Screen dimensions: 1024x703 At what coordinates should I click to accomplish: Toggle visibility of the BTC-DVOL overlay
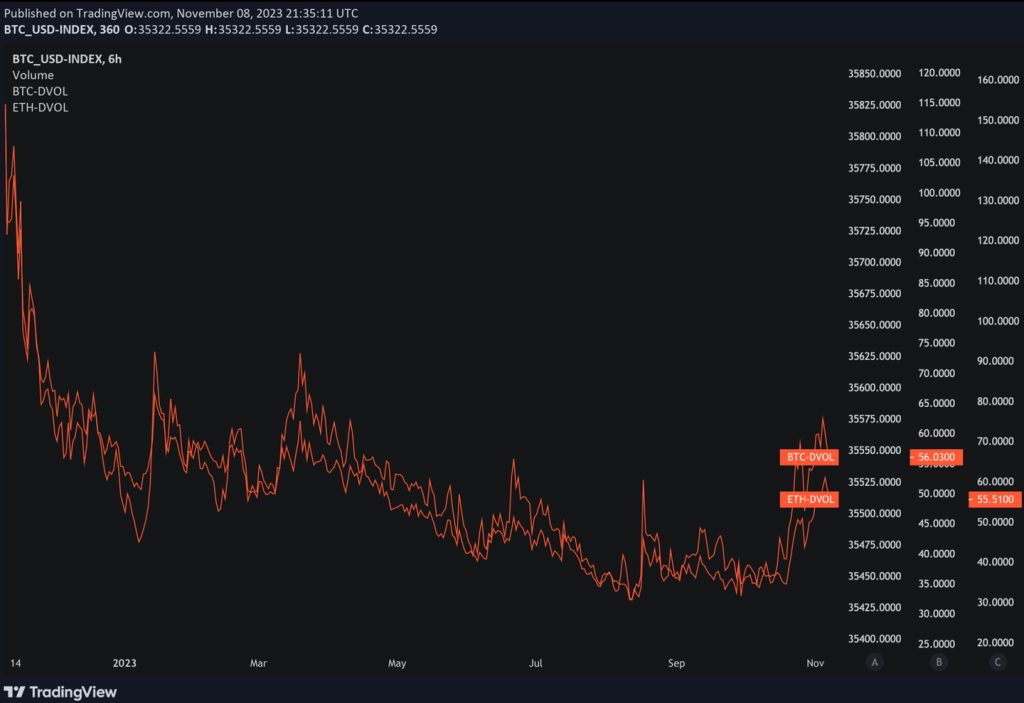click(39, 91)
